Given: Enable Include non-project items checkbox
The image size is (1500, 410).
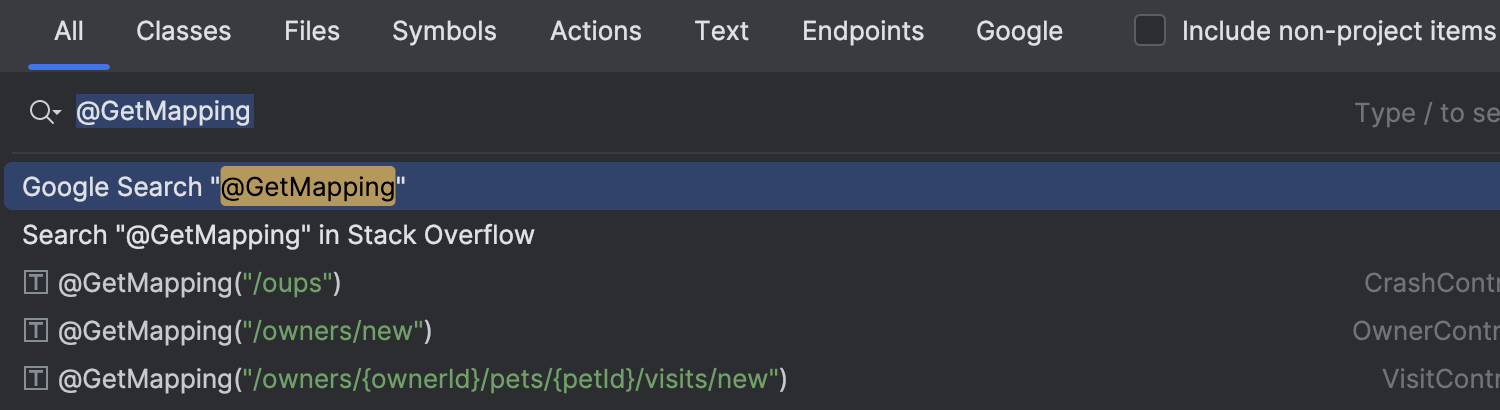Looking at the screenshot, I should [1150, 31].
